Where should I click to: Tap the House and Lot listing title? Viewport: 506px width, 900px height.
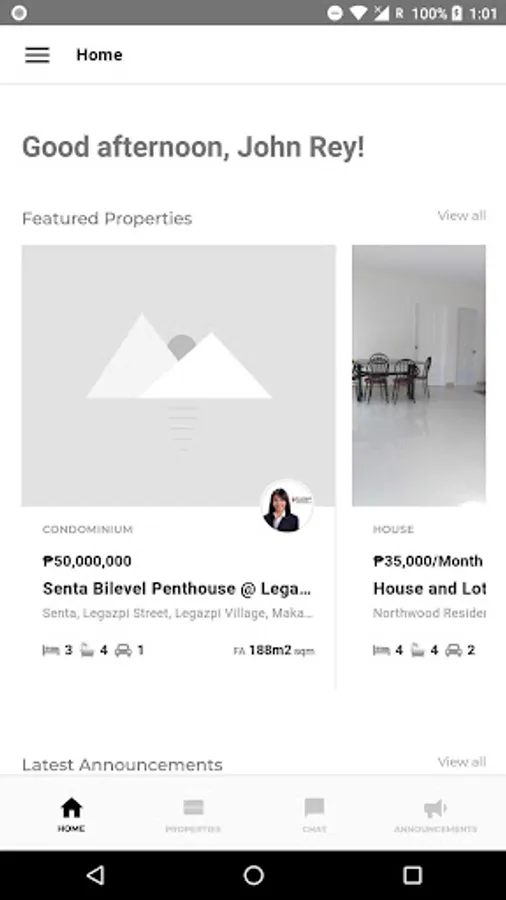[429, 589]
